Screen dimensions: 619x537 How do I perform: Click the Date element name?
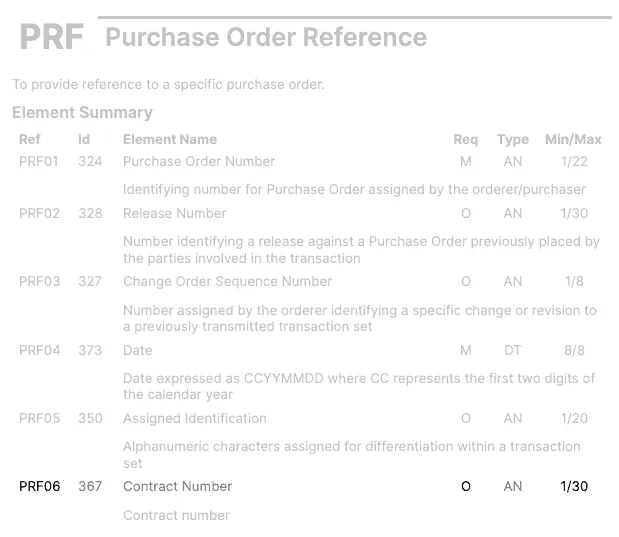click(x=137, y=350)
